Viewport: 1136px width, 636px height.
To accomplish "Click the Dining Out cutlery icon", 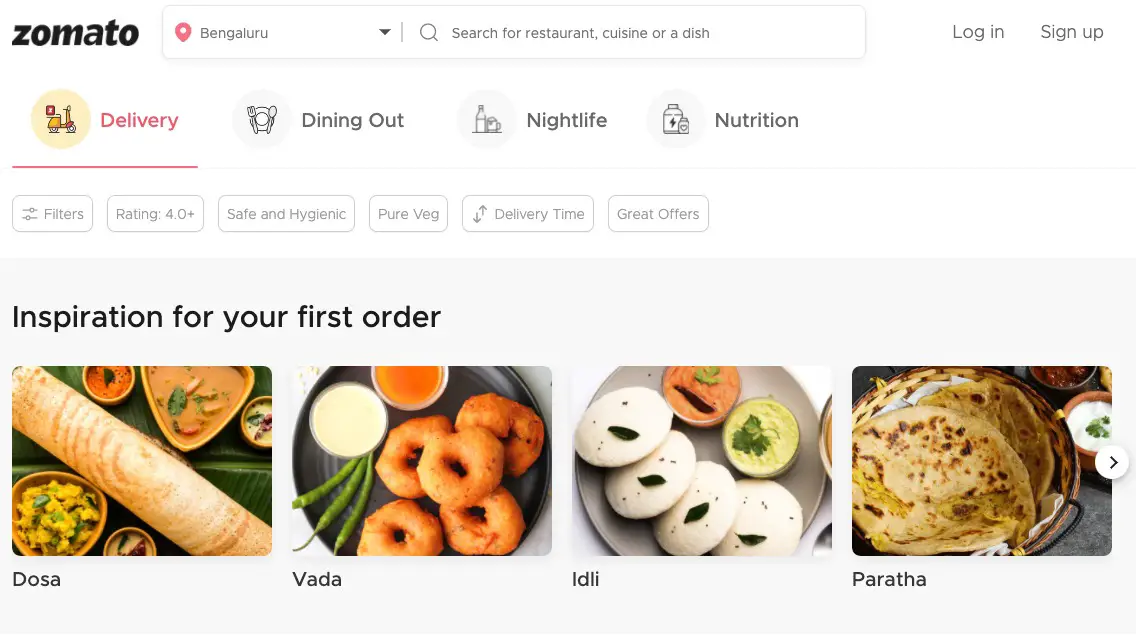I will 261,119.
